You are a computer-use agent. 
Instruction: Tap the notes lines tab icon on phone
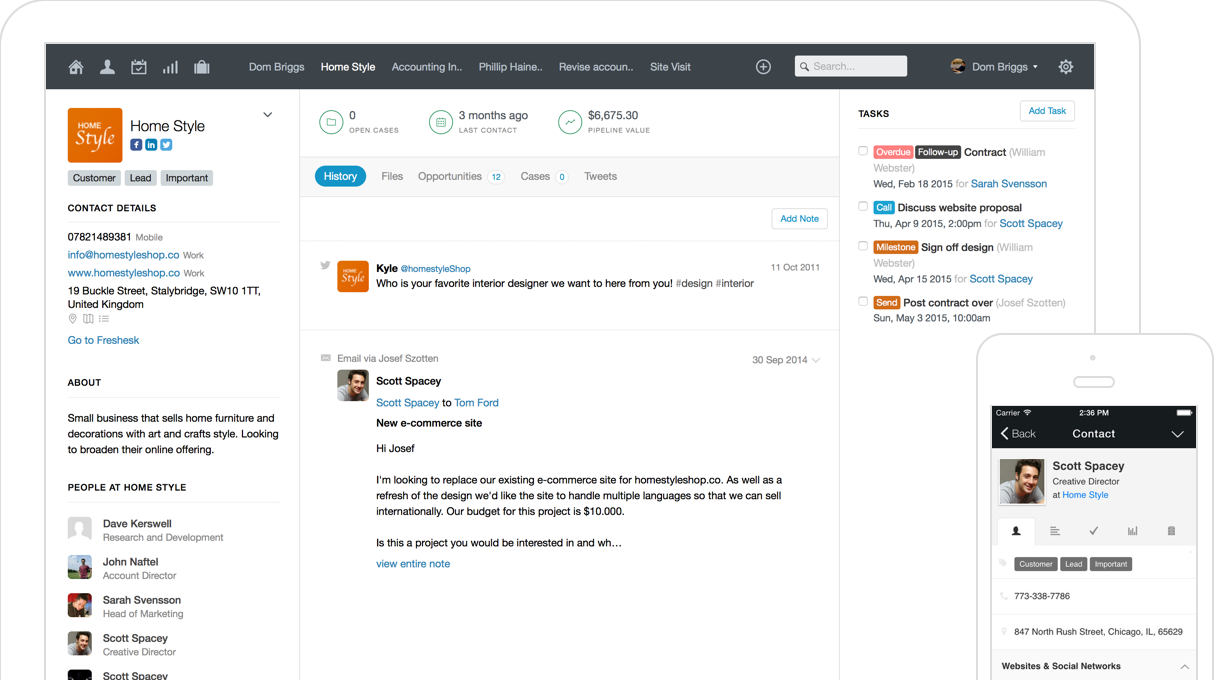coord(1055,531)
